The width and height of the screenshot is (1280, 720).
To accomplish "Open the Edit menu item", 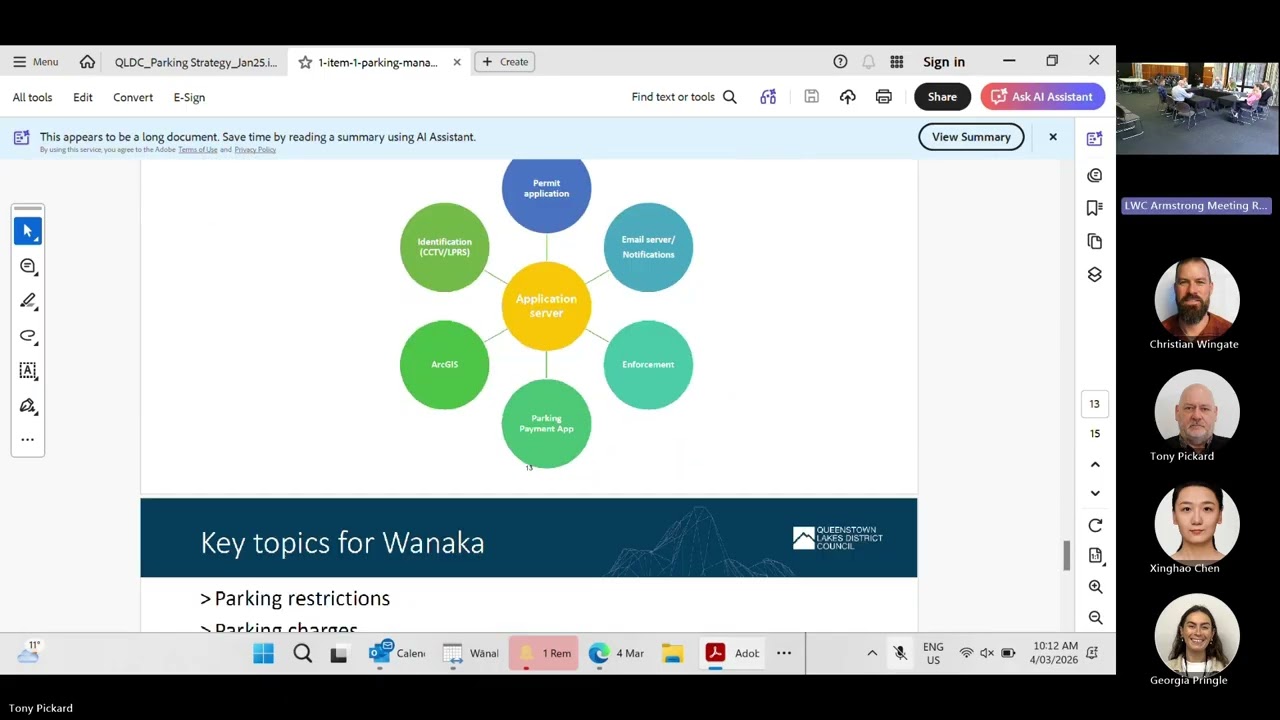I will pyautogui.click(x=83, y=97).
